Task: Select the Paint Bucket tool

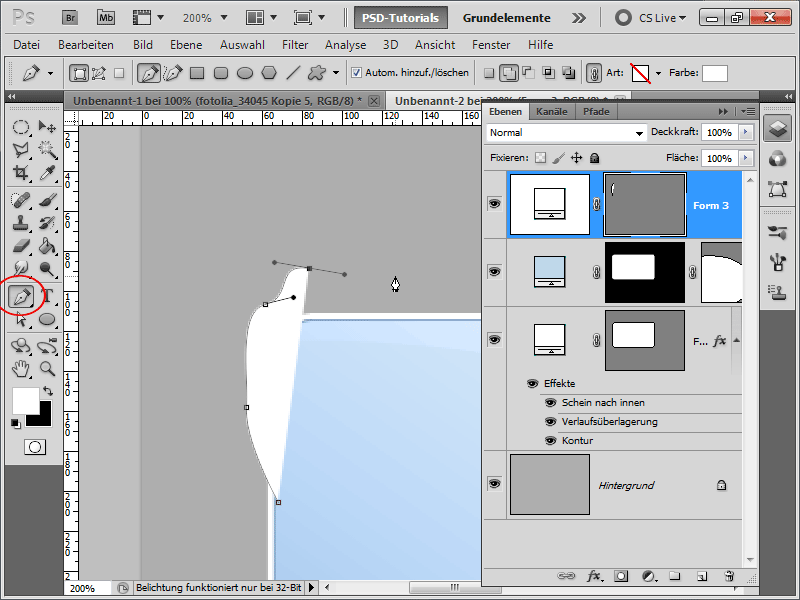Action: pyautogui.click(x=47, y=246)
